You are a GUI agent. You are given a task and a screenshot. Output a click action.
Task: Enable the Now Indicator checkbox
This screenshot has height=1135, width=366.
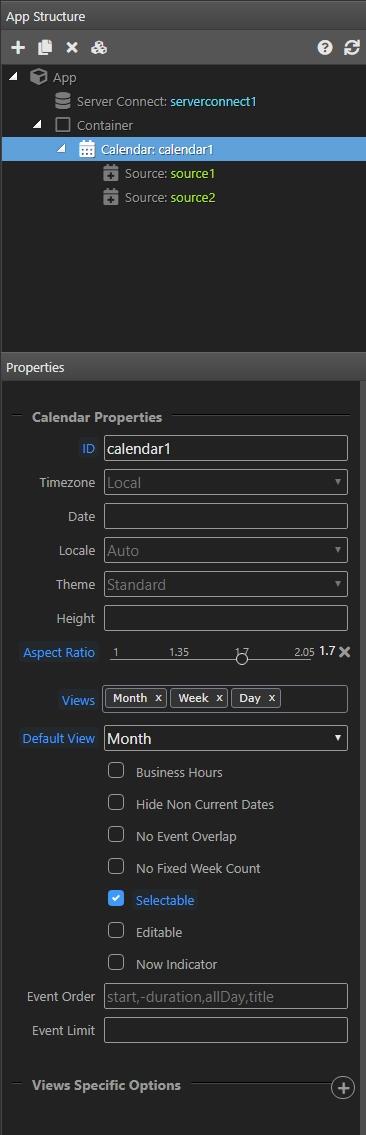pos(116,963)
